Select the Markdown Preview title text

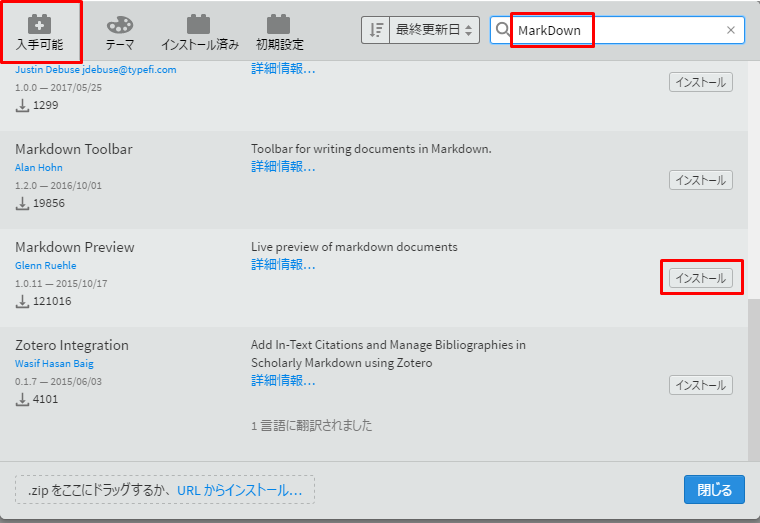tap(75, 247)
